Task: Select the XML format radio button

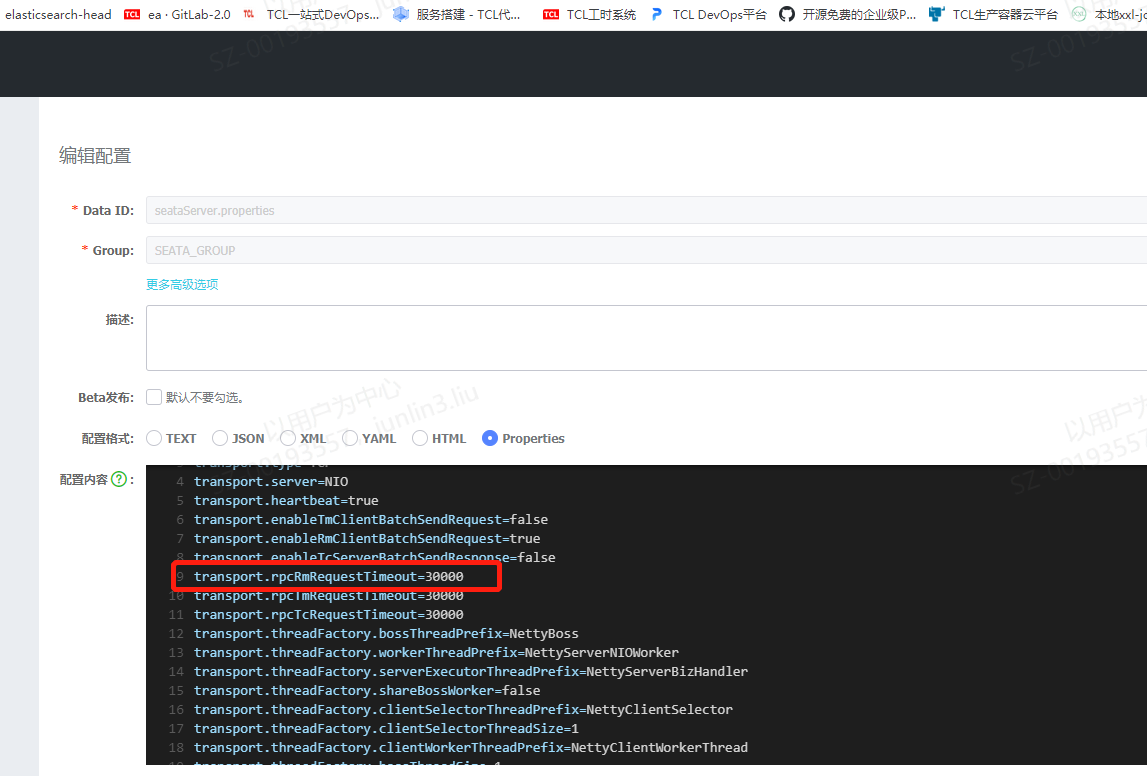Action: (287, 438)
